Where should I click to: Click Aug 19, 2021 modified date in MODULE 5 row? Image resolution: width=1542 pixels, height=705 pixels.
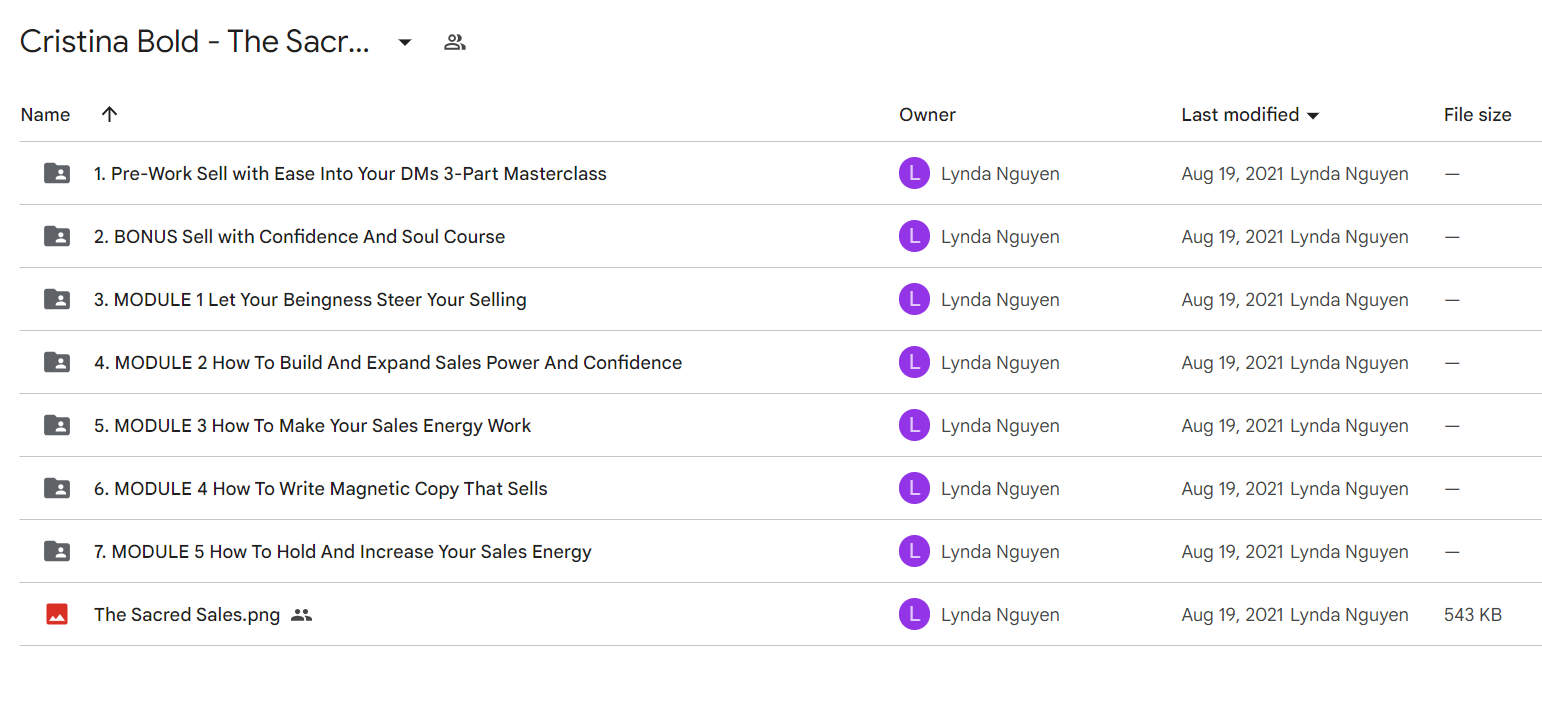1232,552
